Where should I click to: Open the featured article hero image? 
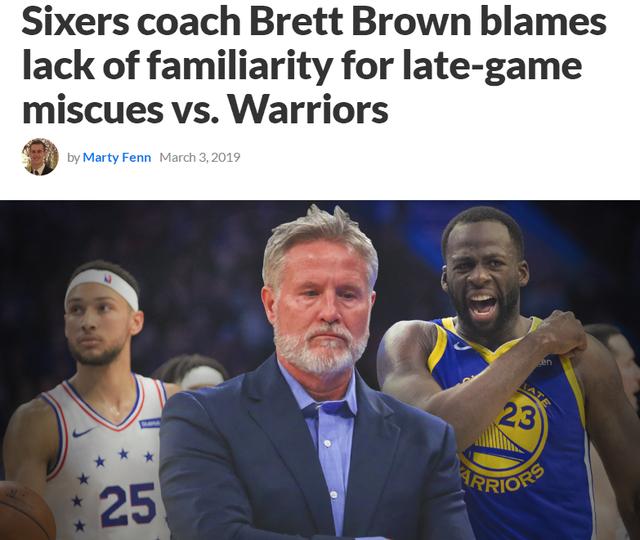pyautogui.click(x=320, y=370)
